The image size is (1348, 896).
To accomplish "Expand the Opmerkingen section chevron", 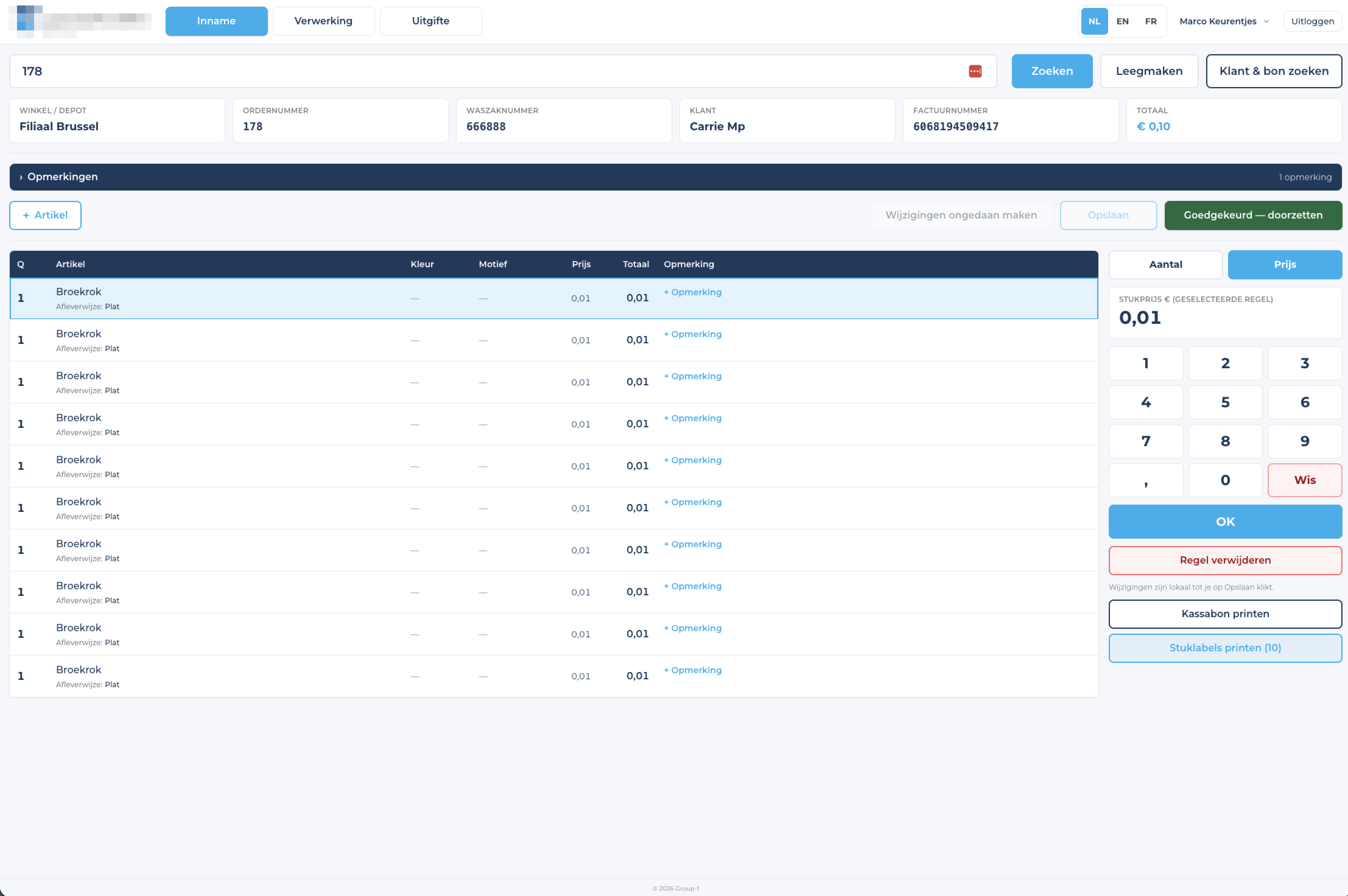I will [x=21, y=177].
